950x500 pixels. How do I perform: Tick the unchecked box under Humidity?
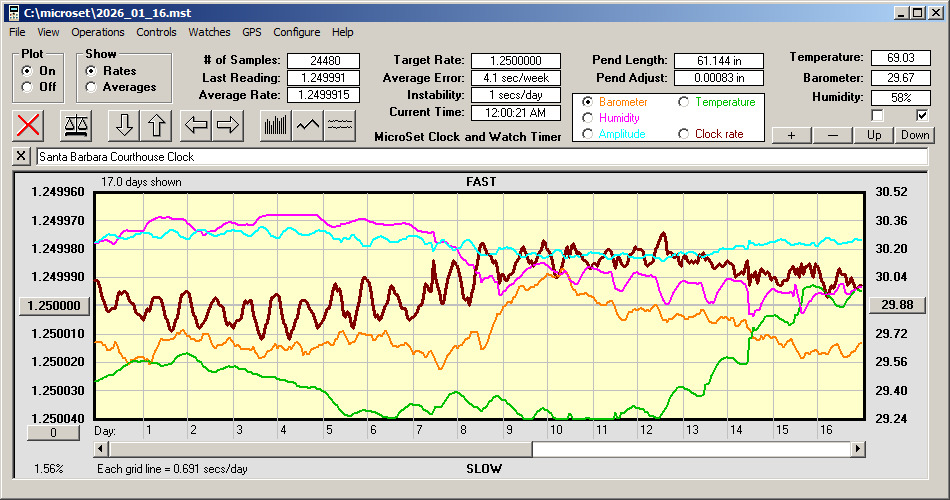point(878,115)
